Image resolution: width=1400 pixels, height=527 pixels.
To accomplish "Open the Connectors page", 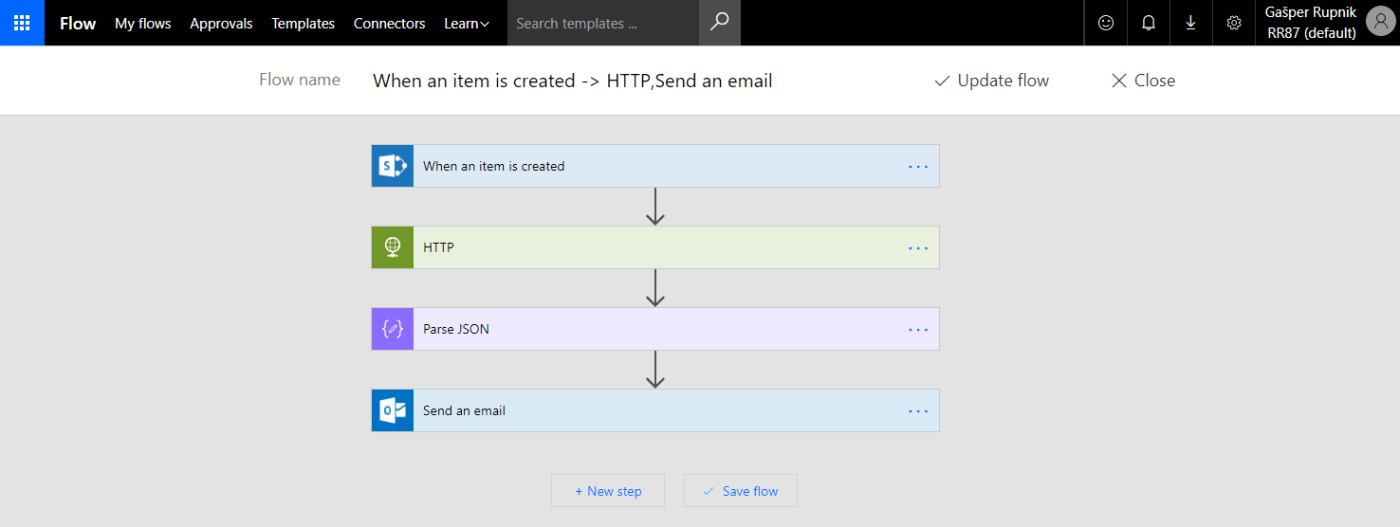I will [389, 23].
